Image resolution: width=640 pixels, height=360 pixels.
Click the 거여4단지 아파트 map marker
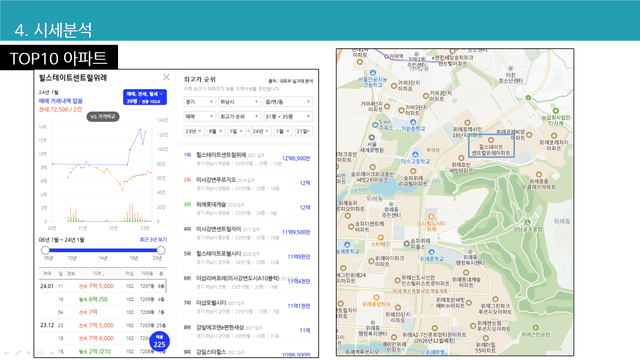click(x=387, y=107)
